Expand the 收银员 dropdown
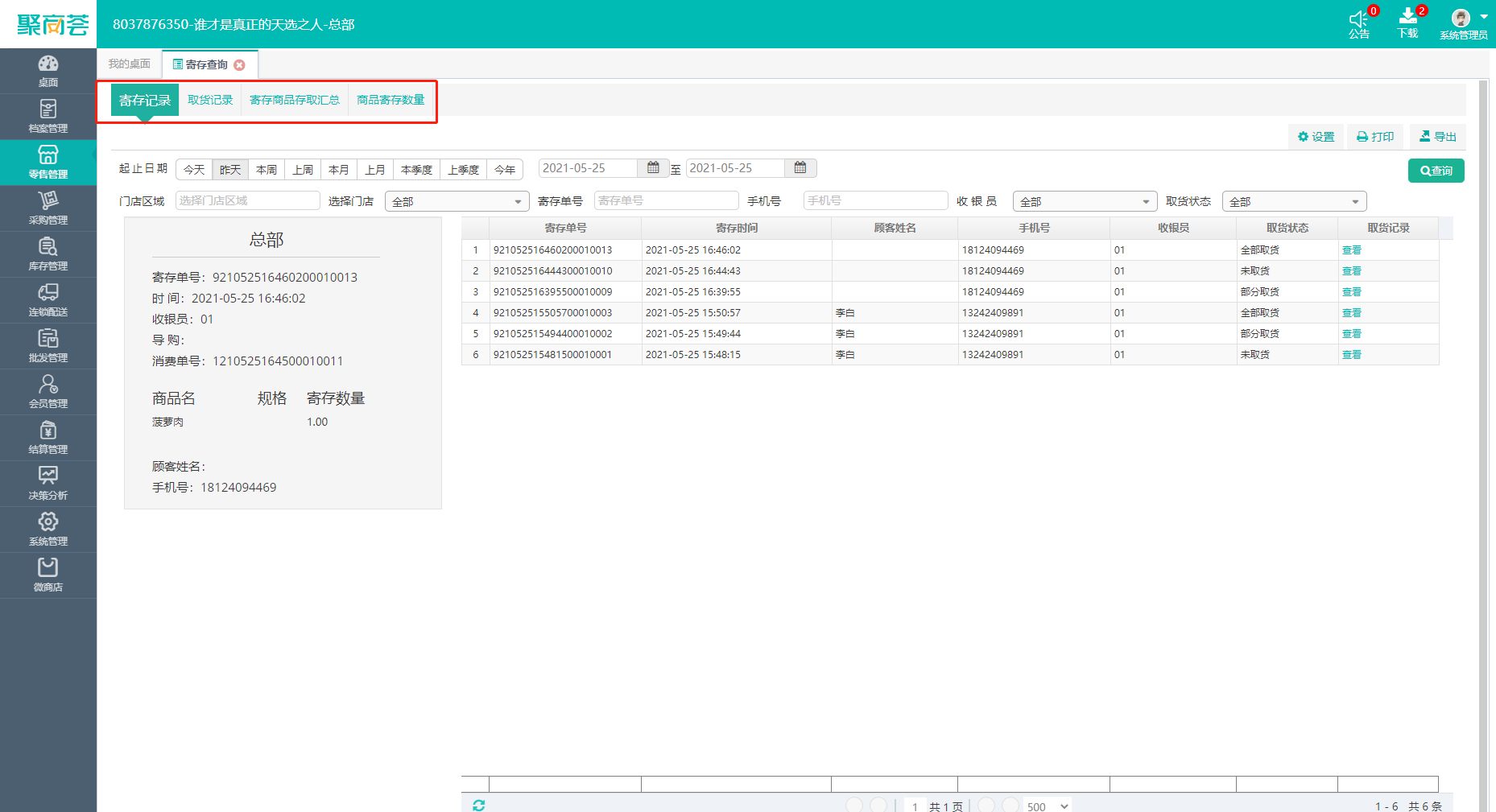 [x=1085, y=201]
